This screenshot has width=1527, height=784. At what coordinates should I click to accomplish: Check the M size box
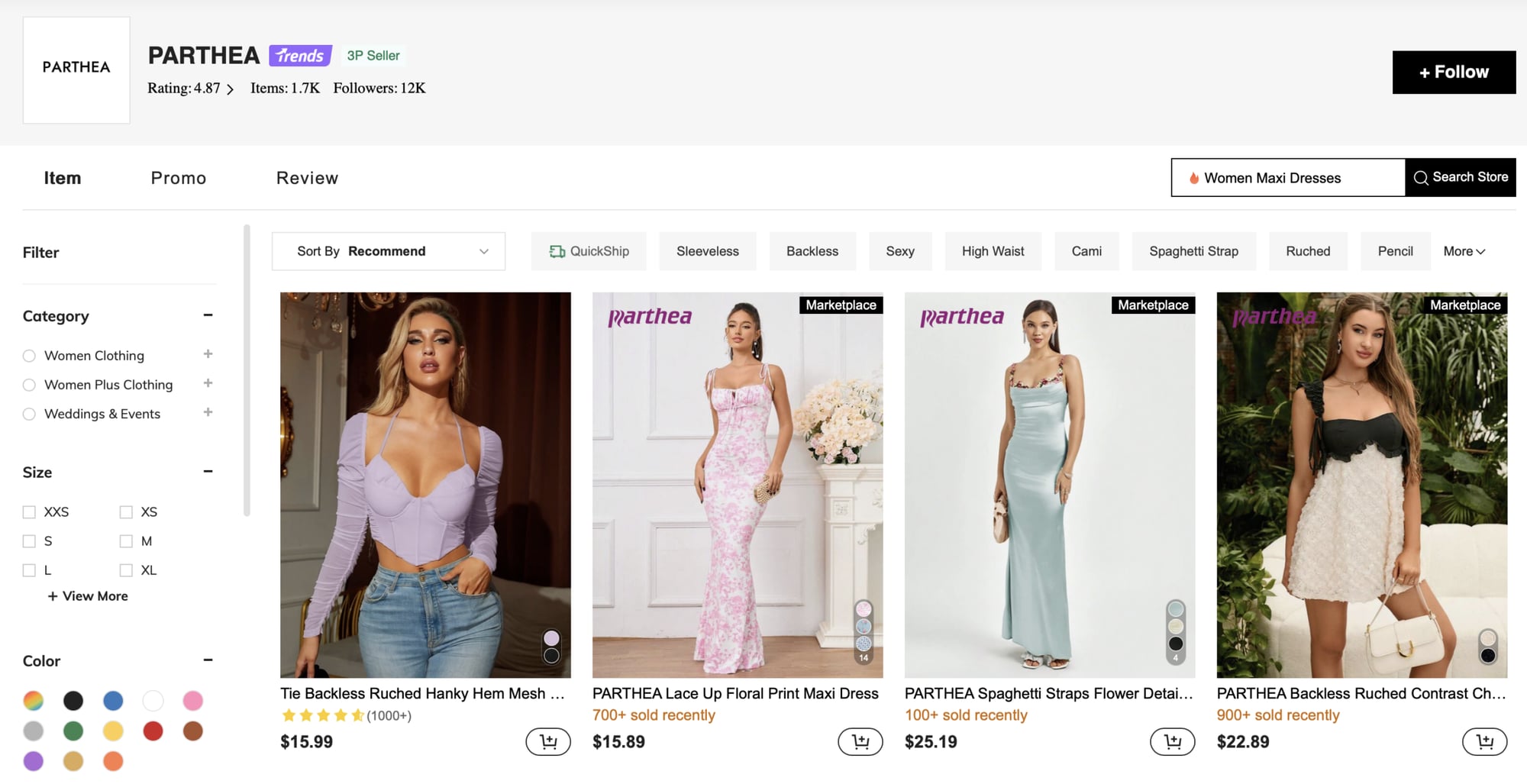pos(126,541)
